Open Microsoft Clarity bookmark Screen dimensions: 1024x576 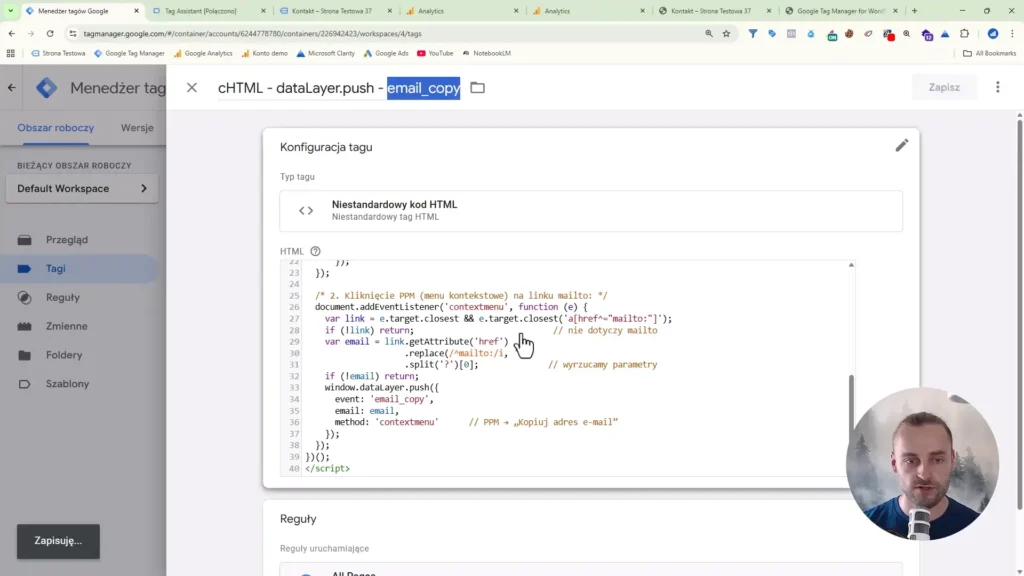(x=325, y=54)
